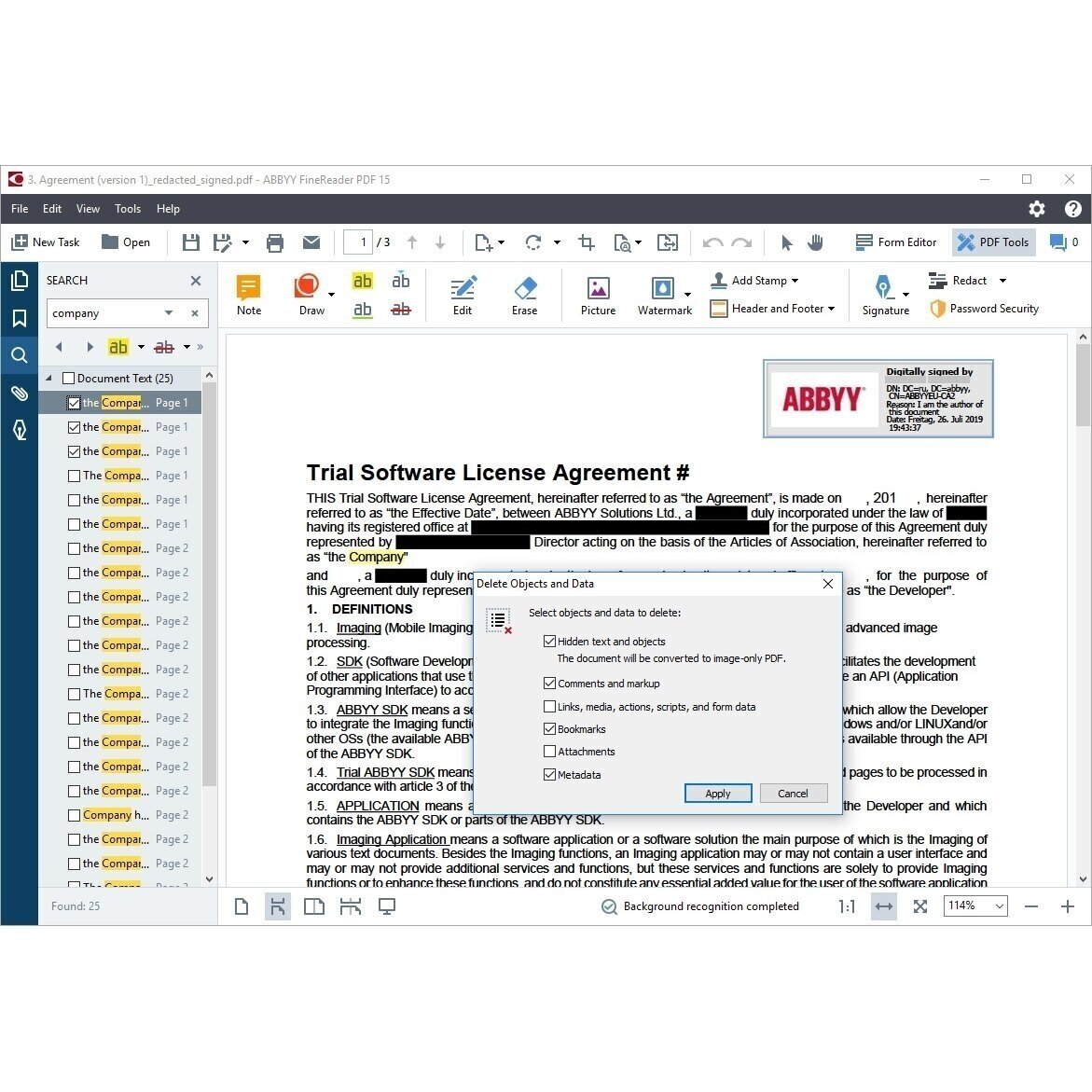Expand the Add Stamp dropdown

(795, 281)
